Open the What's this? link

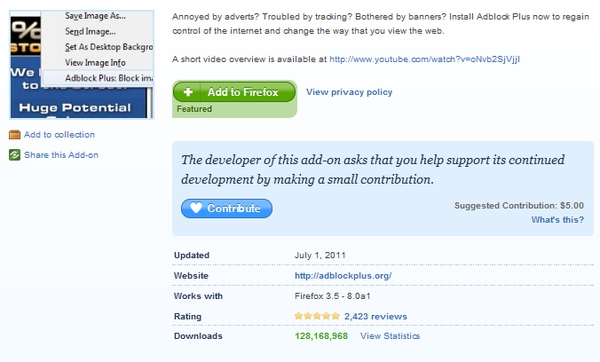point(557,220)
